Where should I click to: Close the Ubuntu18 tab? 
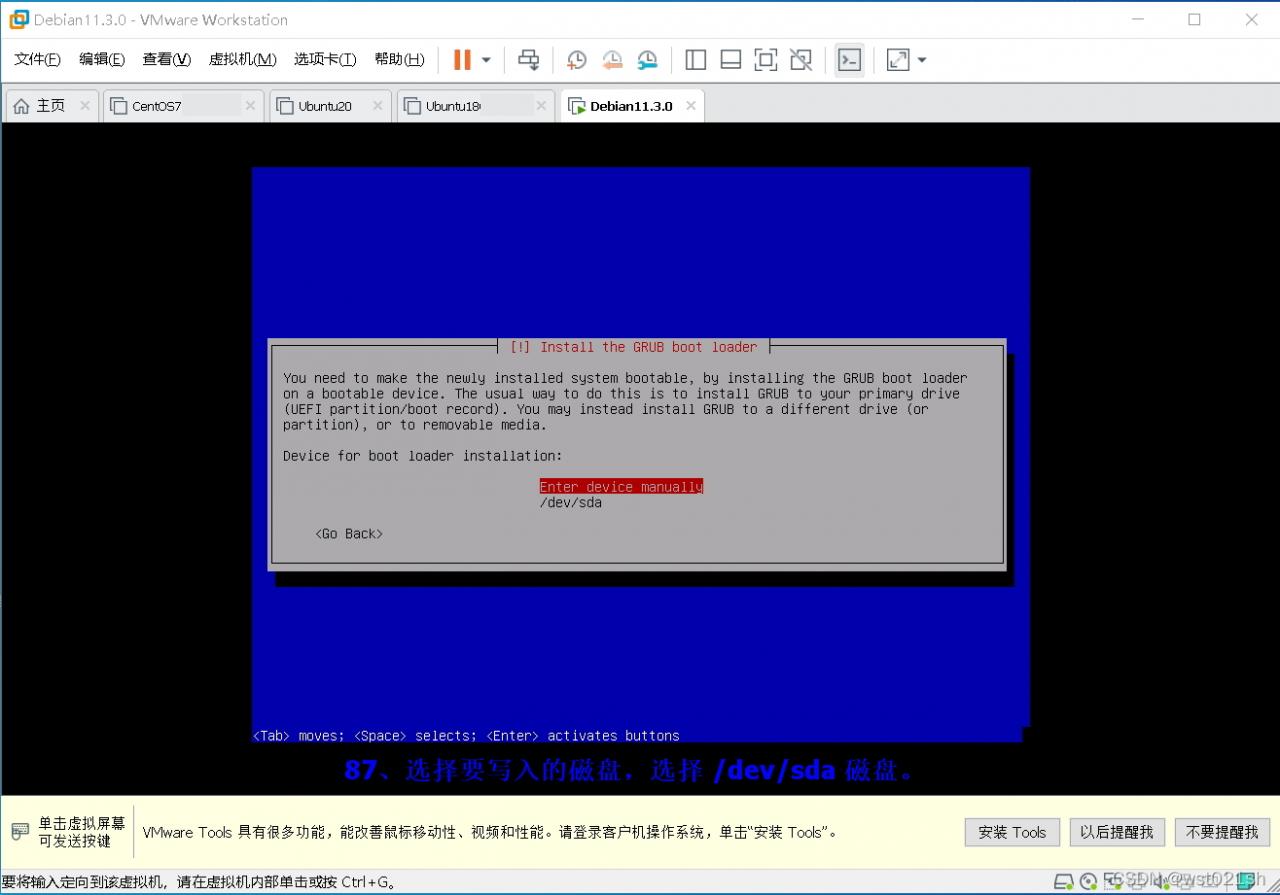point(541,105)
